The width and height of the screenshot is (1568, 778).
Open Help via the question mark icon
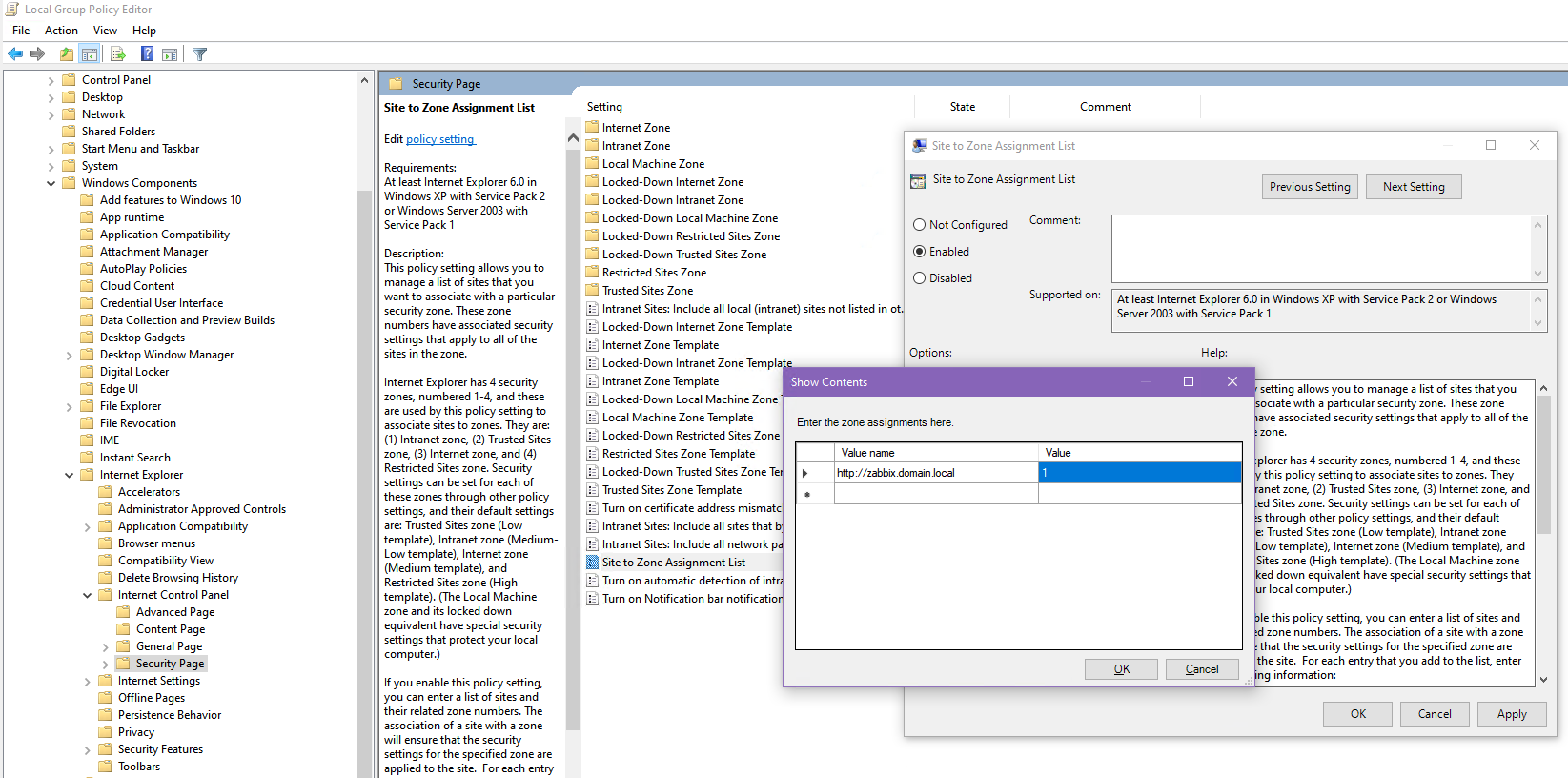point(147,54)
